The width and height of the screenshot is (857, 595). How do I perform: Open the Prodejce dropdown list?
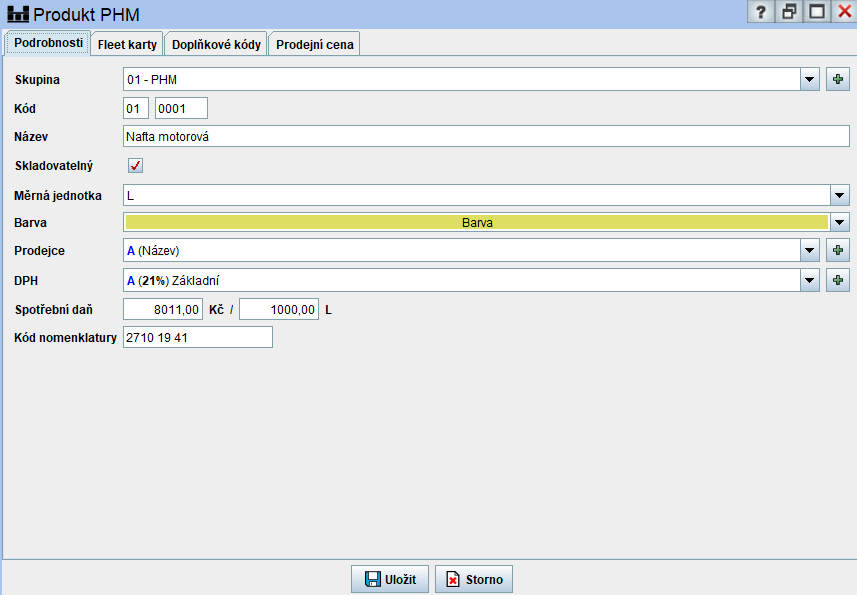click(810, 250)
